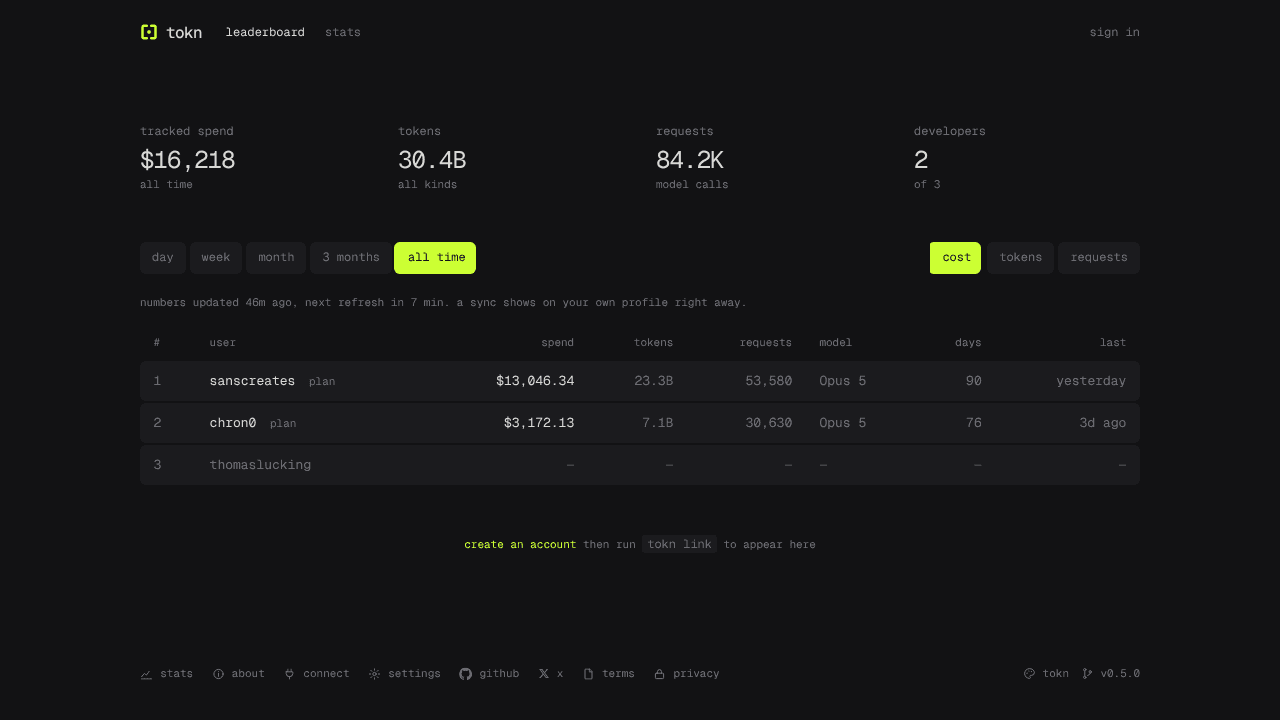Click the stats chart icon in footer
Image resolution: width=1280 pixels, height=720 pixels.
pyautogui.click(x=146, y=674)
